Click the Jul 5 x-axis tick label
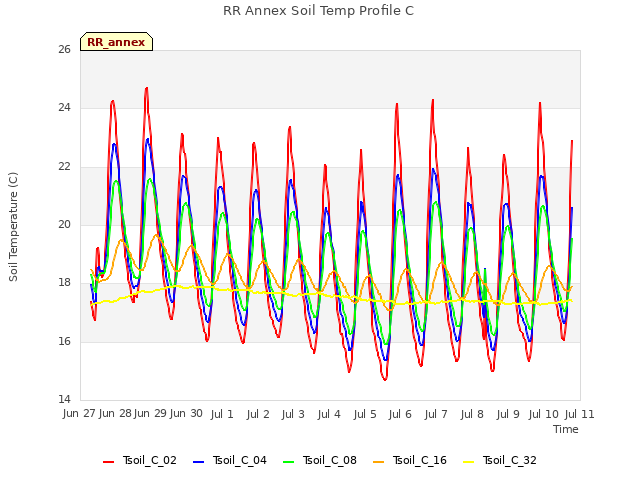The width and height of the screenshot is (640, 480). click(x=365, y=414)
